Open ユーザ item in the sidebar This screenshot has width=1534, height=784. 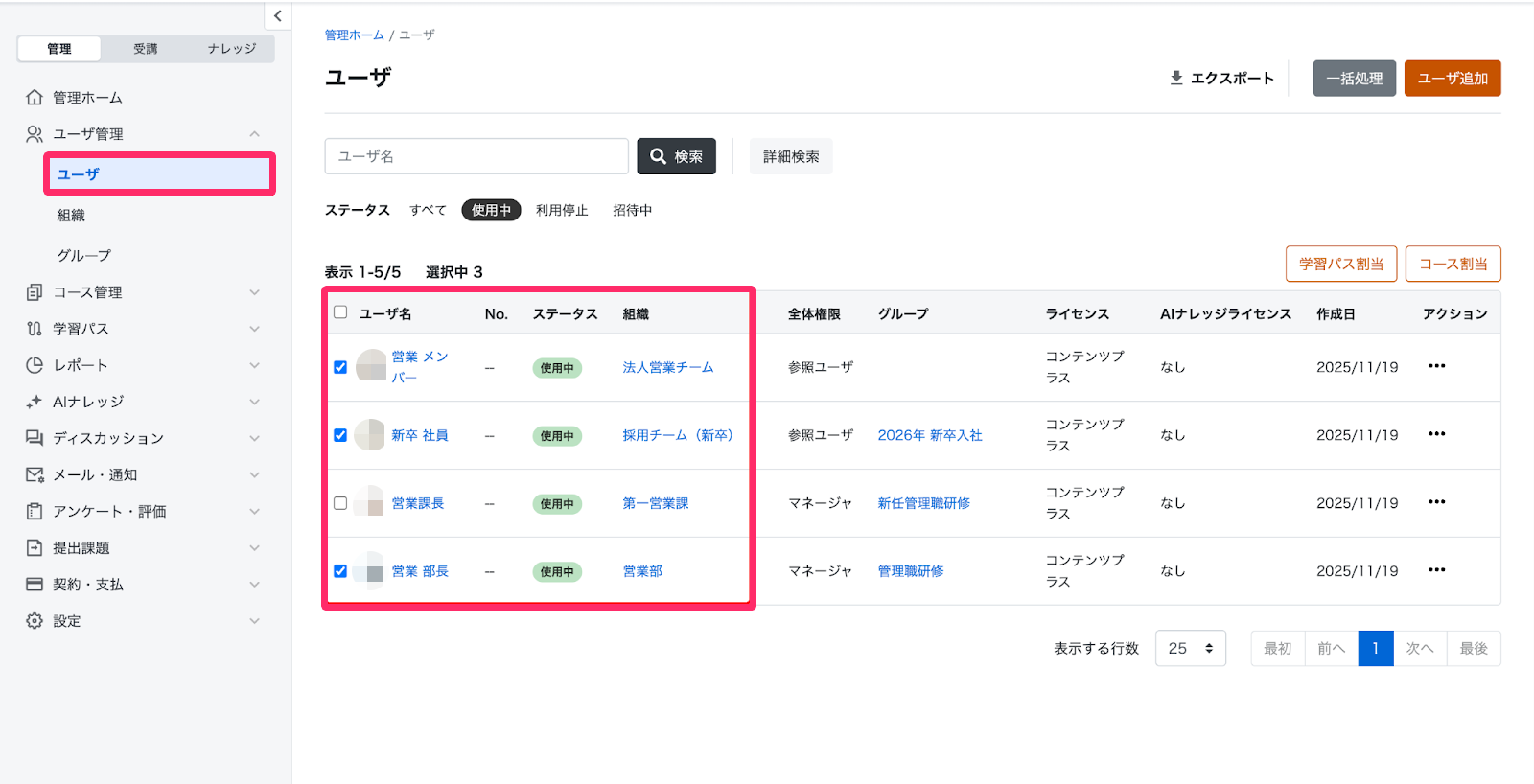(x=159, y=174)
